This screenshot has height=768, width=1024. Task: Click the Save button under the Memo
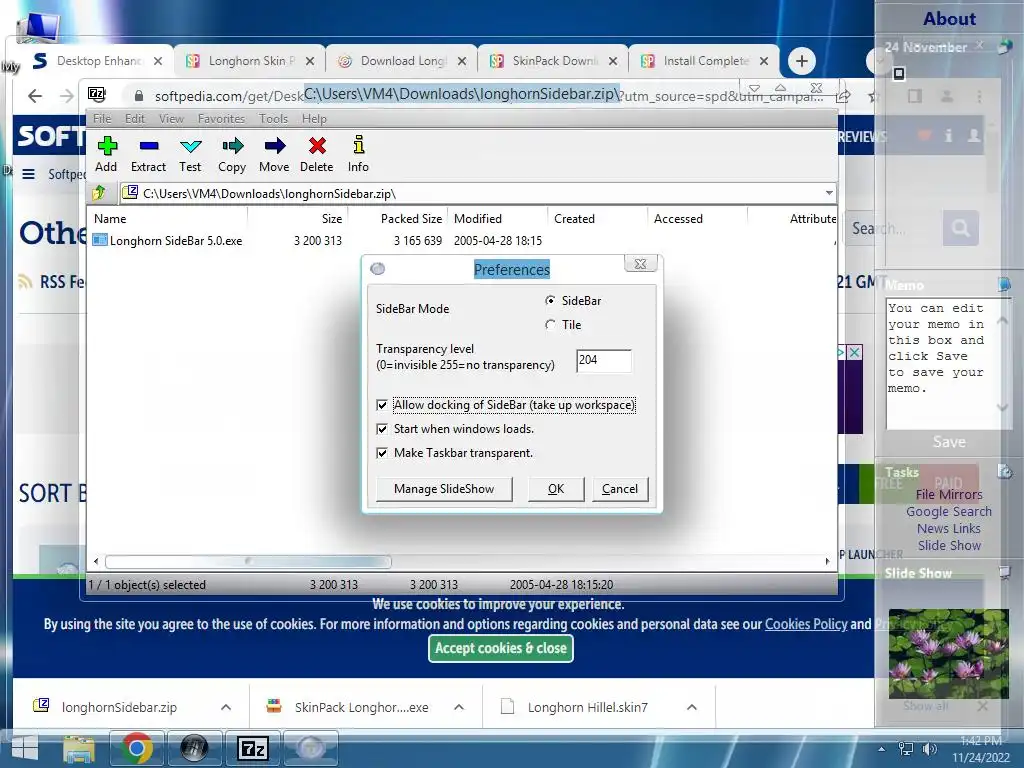[949, 442]
